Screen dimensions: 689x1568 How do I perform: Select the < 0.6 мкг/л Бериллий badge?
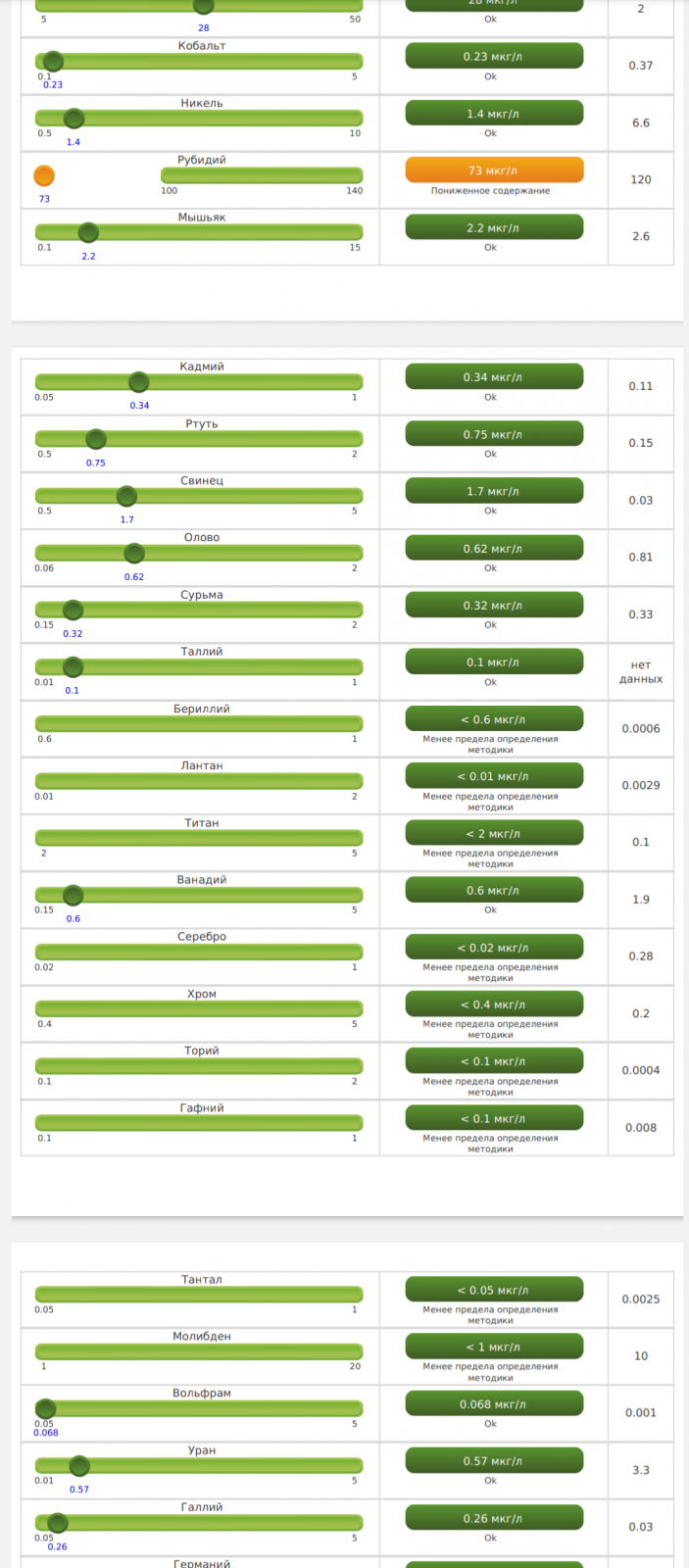point(494,719)
